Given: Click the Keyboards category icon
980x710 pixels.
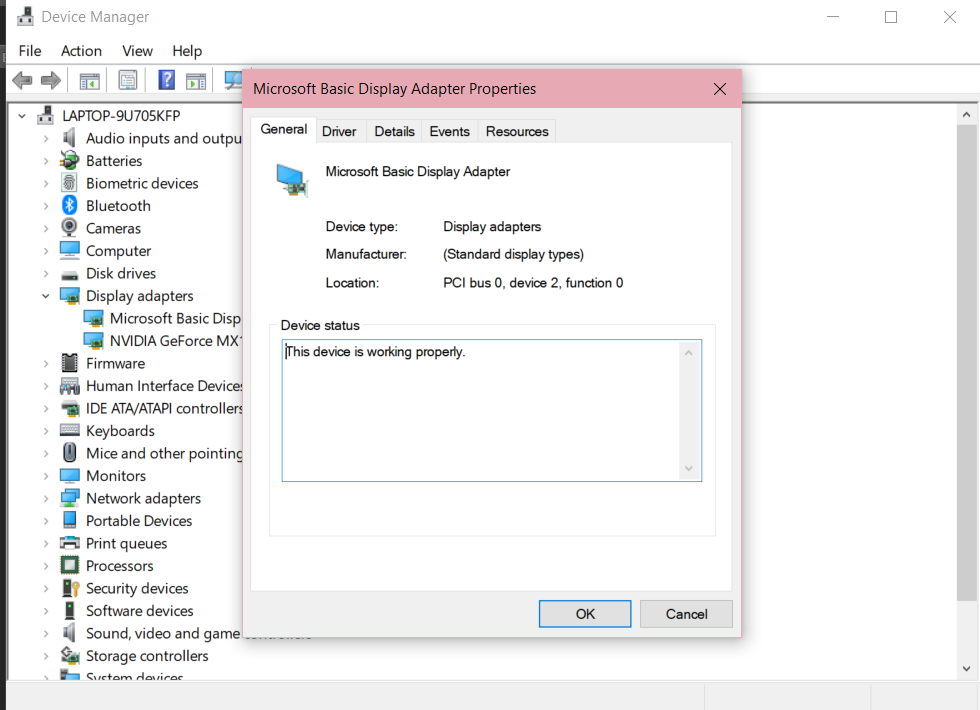Looking at the screenshot, I should pos(69,430).
